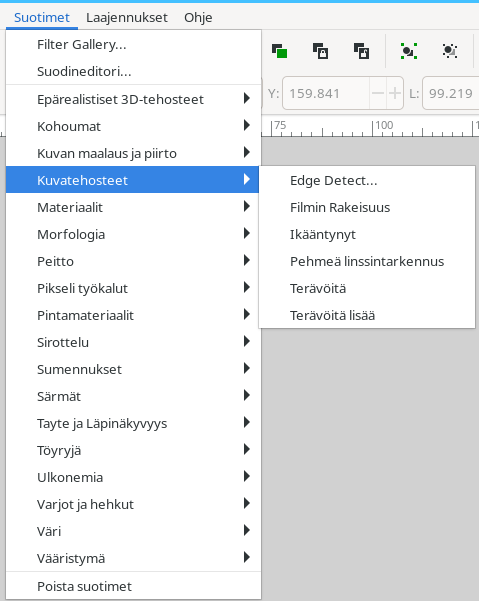Increase Y value with the plus button

point(395,93)
